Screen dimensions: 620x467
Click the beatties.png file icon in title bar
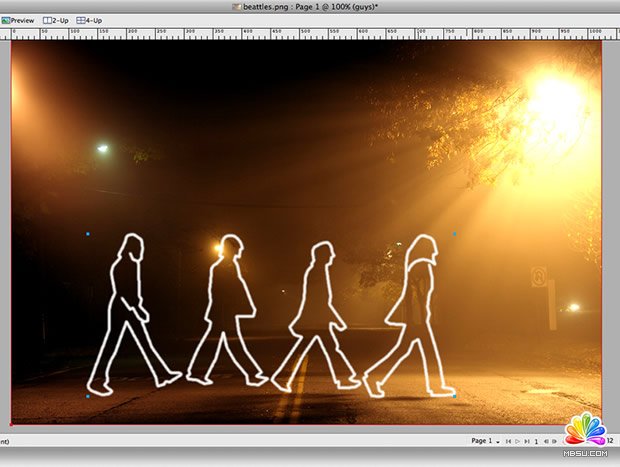point(237,6)
